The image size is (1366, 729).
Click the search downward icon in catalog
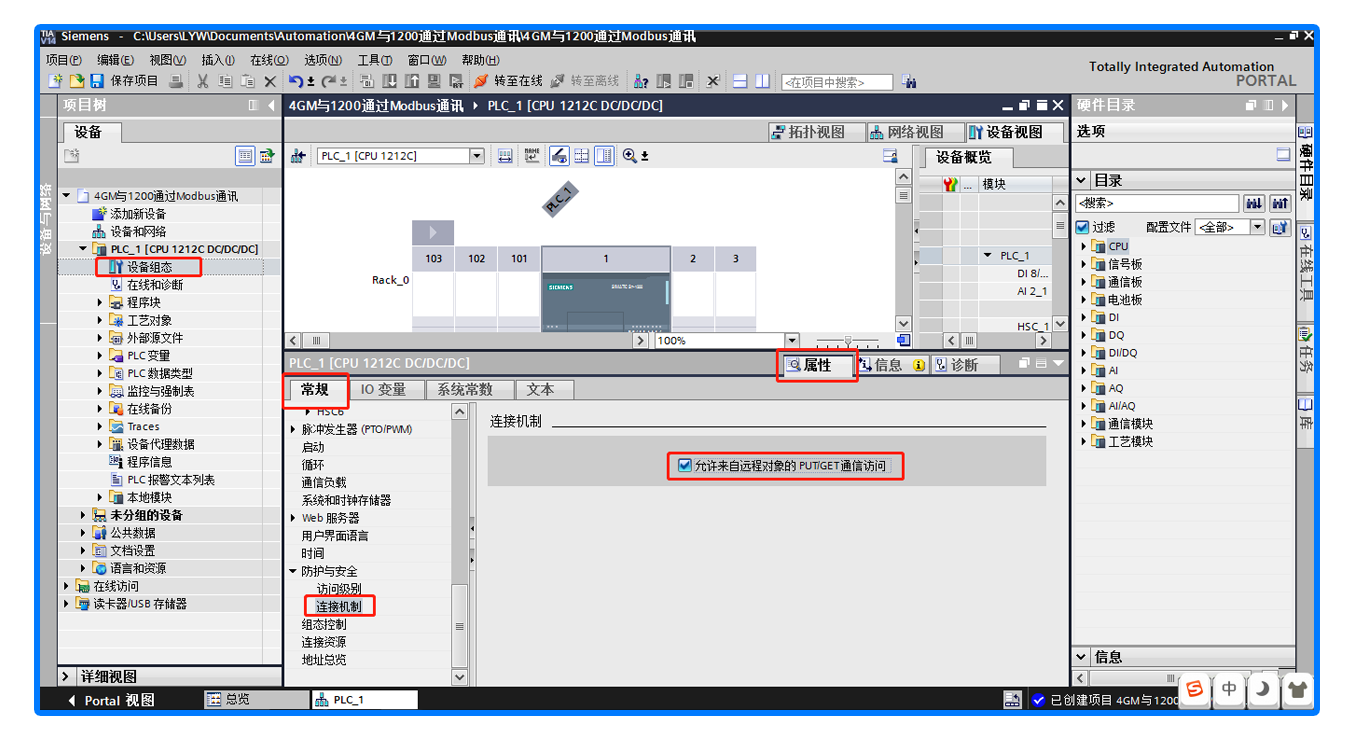[1254, 203]
